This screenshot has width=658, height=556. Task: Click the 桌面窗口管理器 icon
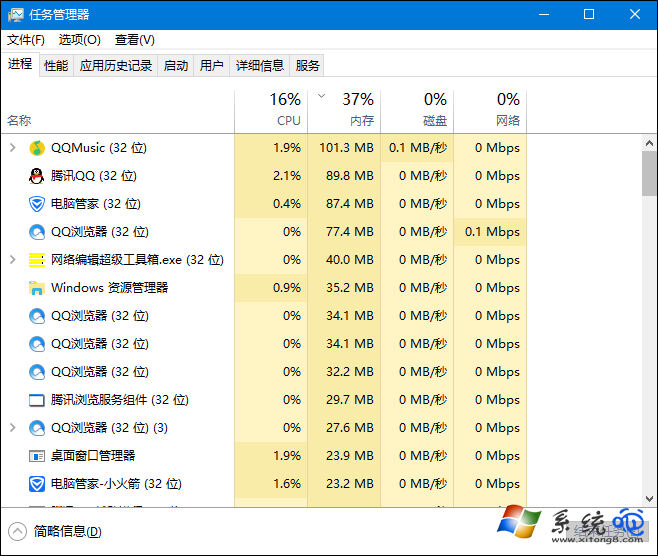pyautogui.click(x=37, y=456)
